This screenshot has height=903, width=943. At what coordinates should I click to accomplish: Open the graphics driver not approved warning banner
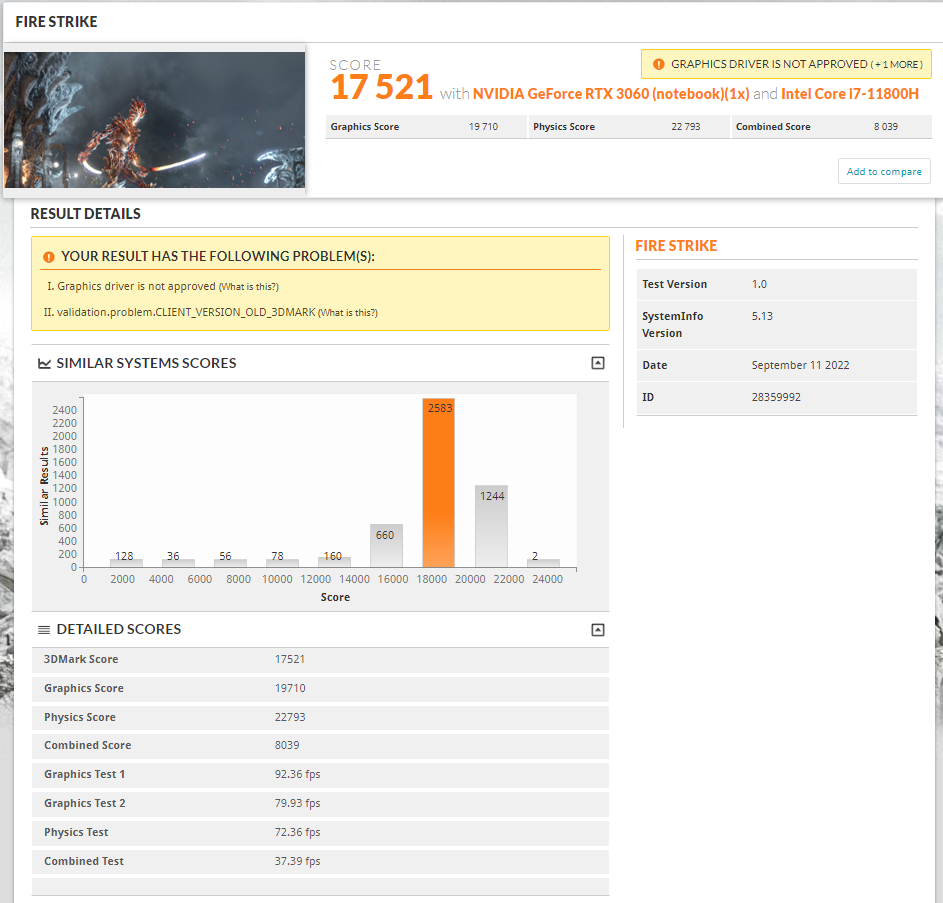[x=786, y=64]
